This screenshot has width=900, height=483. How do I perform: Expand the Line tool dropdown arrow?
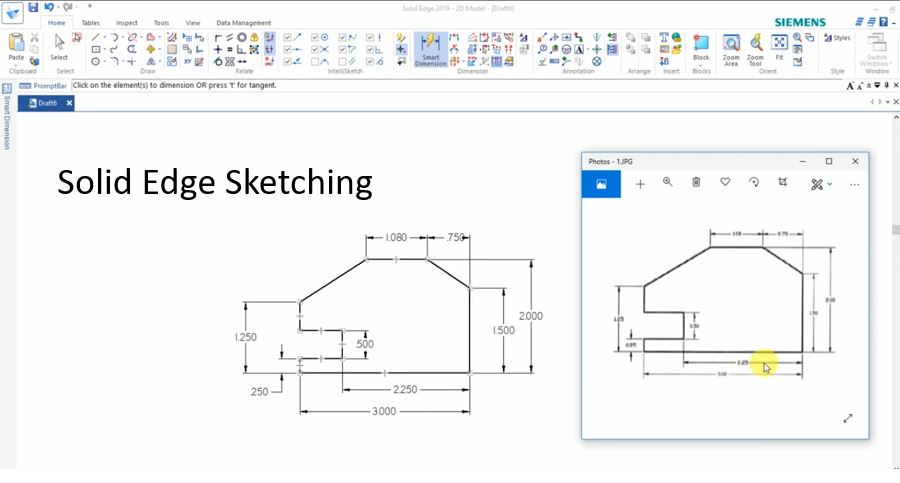(104, 37)
